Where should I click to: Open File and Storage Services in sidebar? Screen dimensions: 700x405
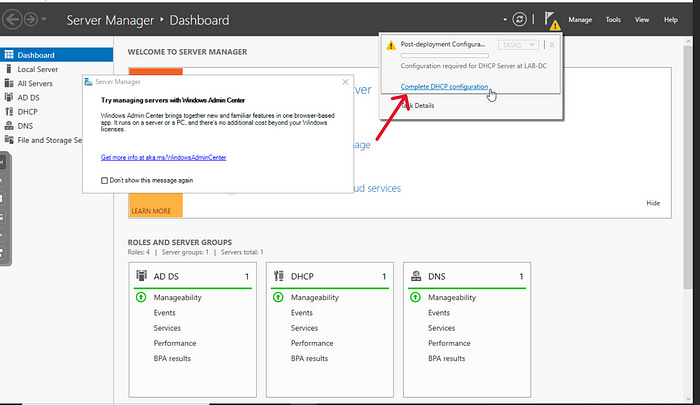(x=50, y=140)
